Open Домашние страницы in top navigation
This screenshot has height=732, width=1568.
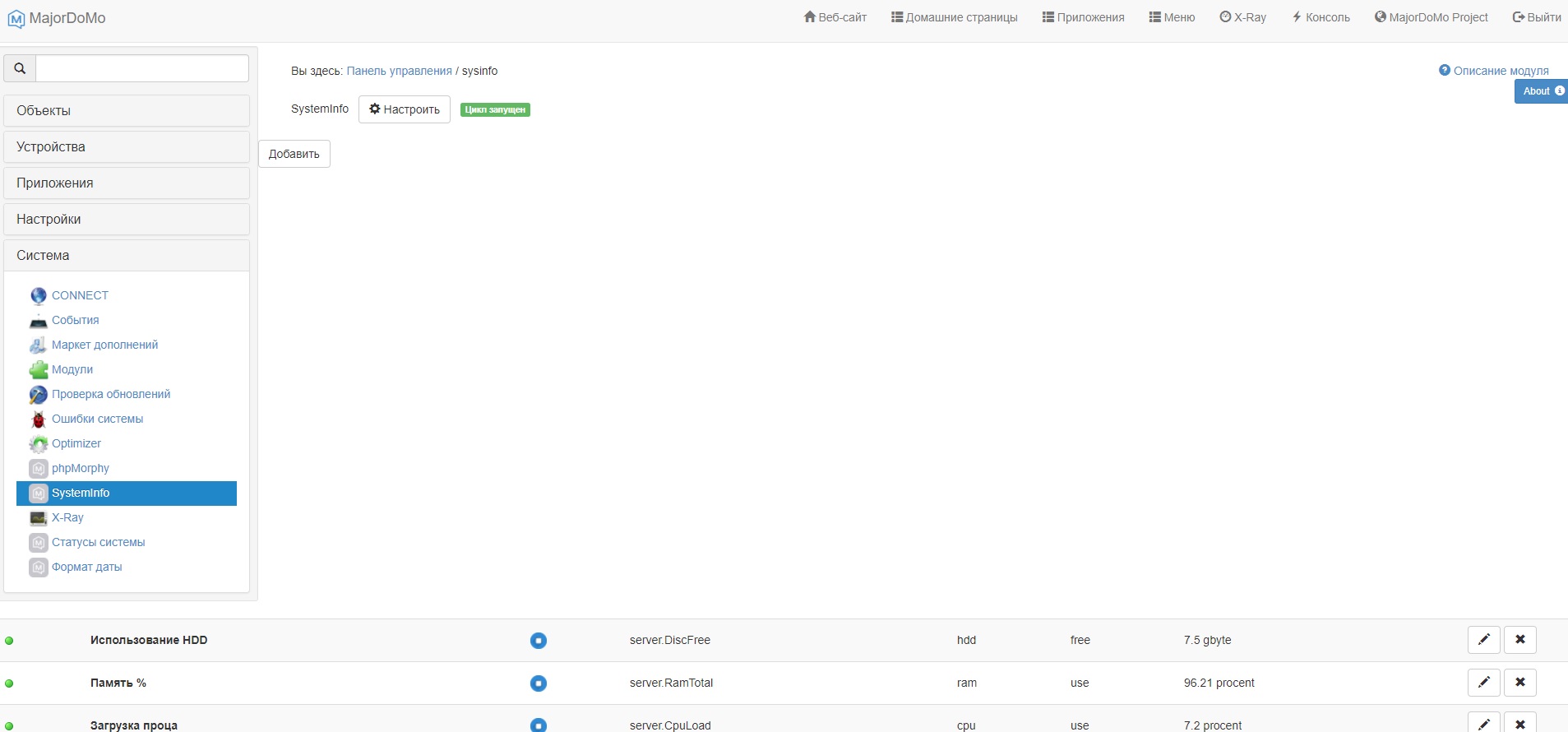coord(954,17)
